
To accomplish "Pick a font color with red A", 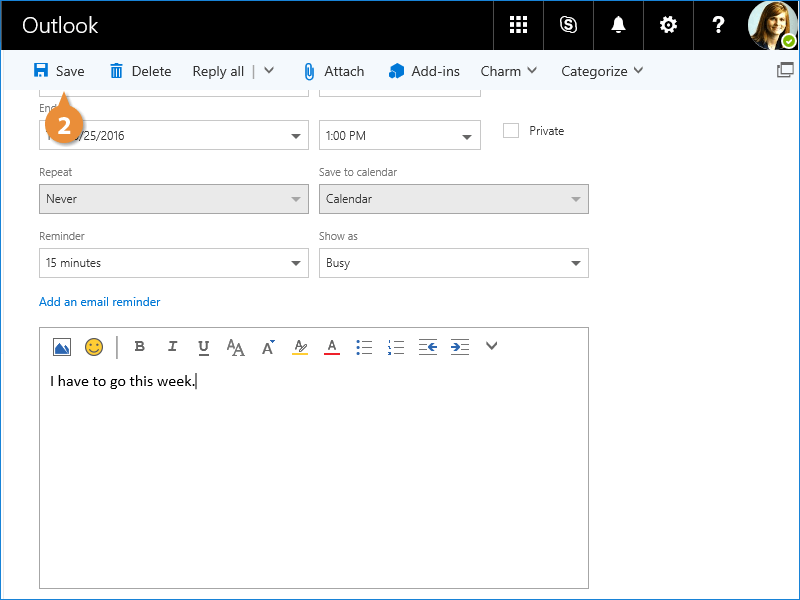I will [332, 347].
